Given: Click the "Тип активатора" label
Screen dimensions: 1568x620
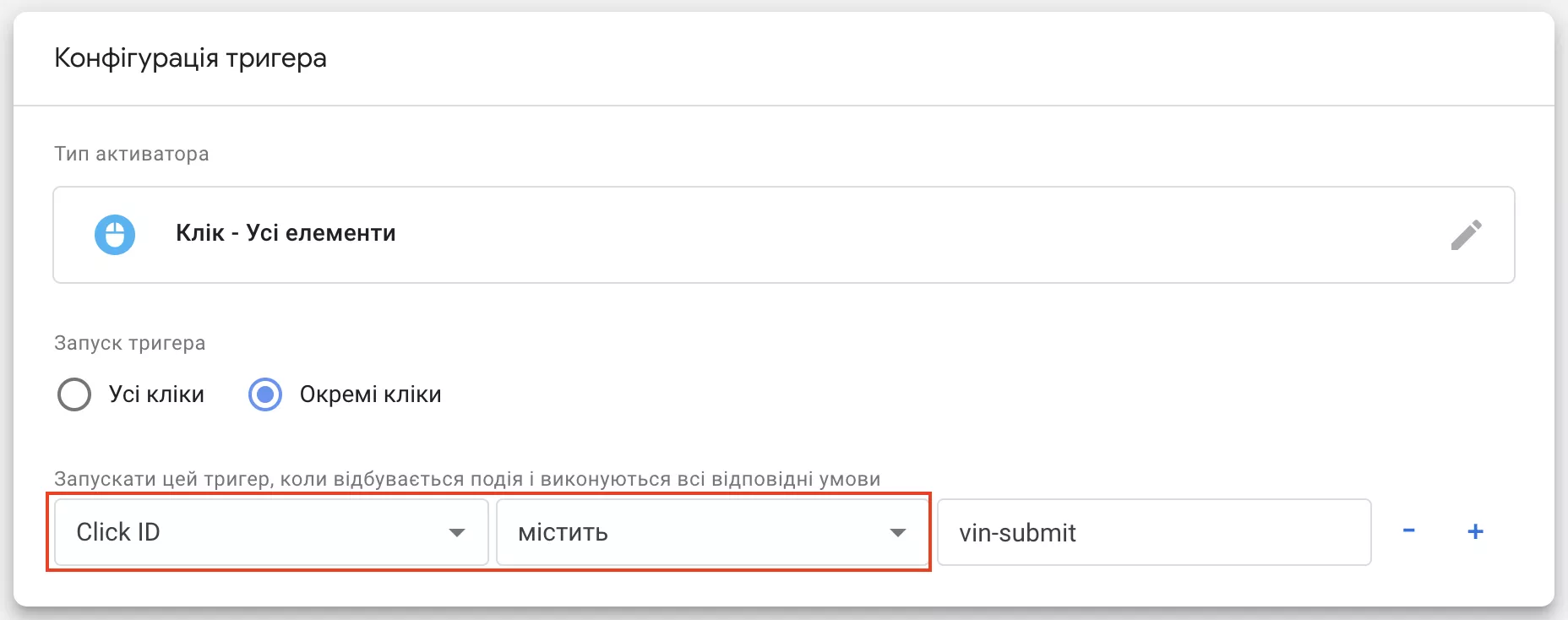Looking at the screenshot, I should (x=132, y=155).
